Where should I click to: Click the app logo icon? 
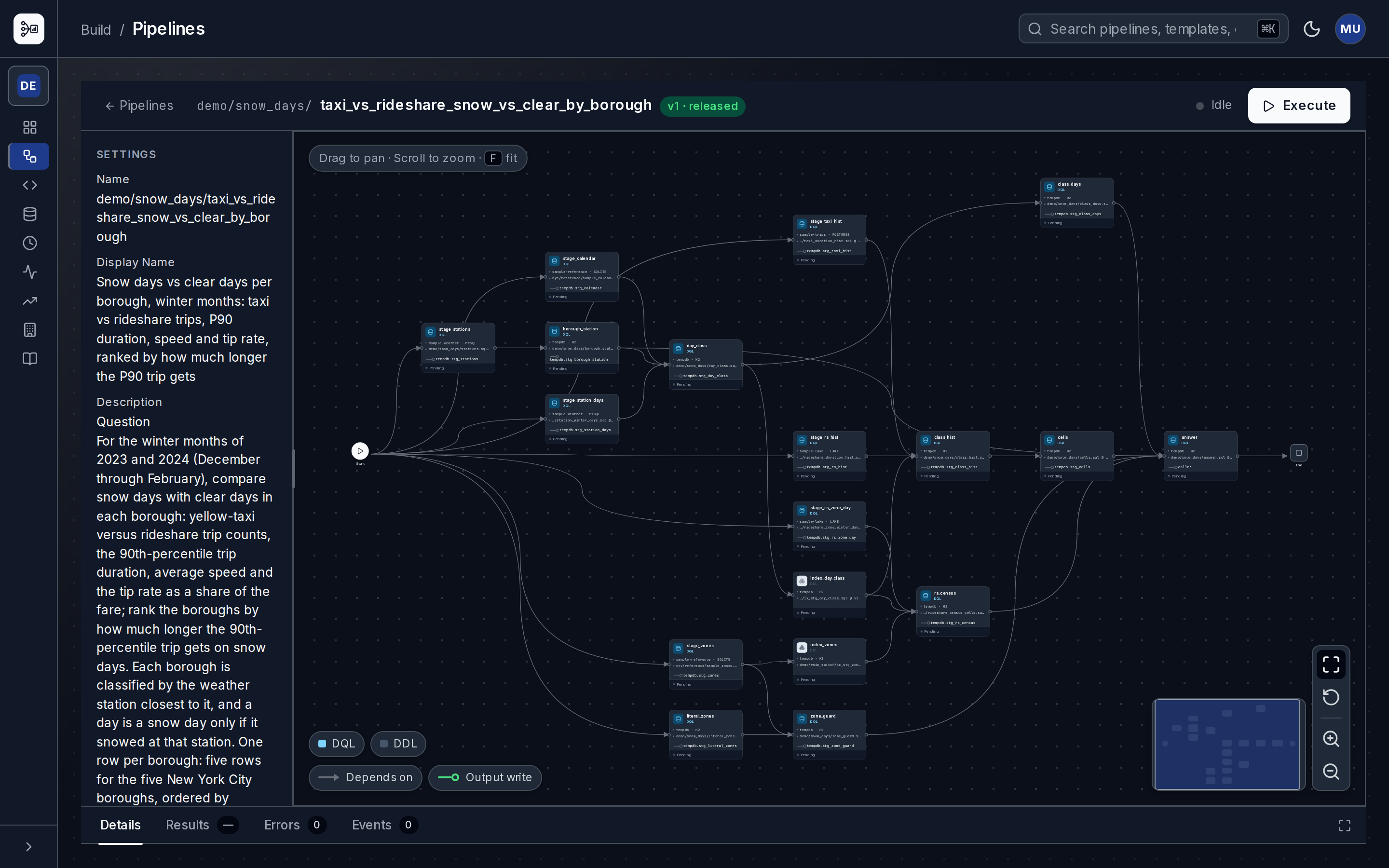click(29, 29)
